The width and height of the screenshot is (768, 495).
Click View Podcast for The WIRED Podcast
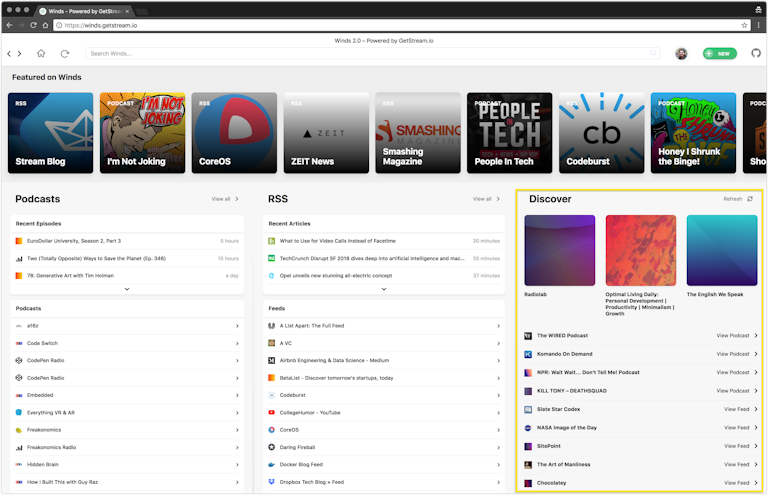click(x=737, y=336)
